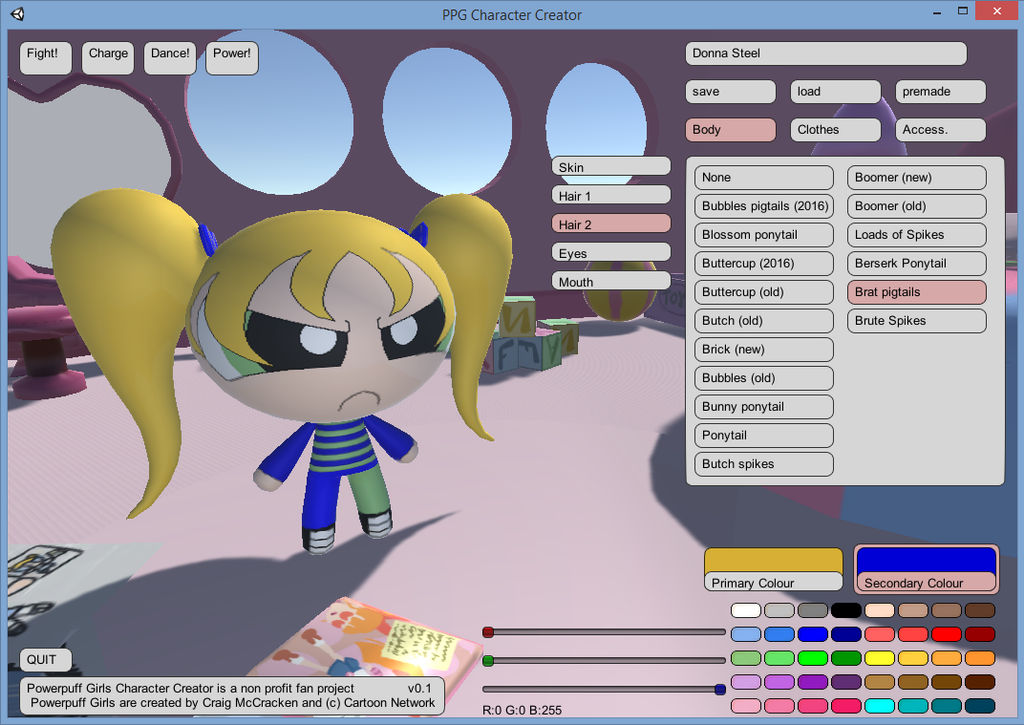Image resolution: width=1024 pixels, height=725 pixels.
Task: Select the Eyes category
Action: (610, 251)
